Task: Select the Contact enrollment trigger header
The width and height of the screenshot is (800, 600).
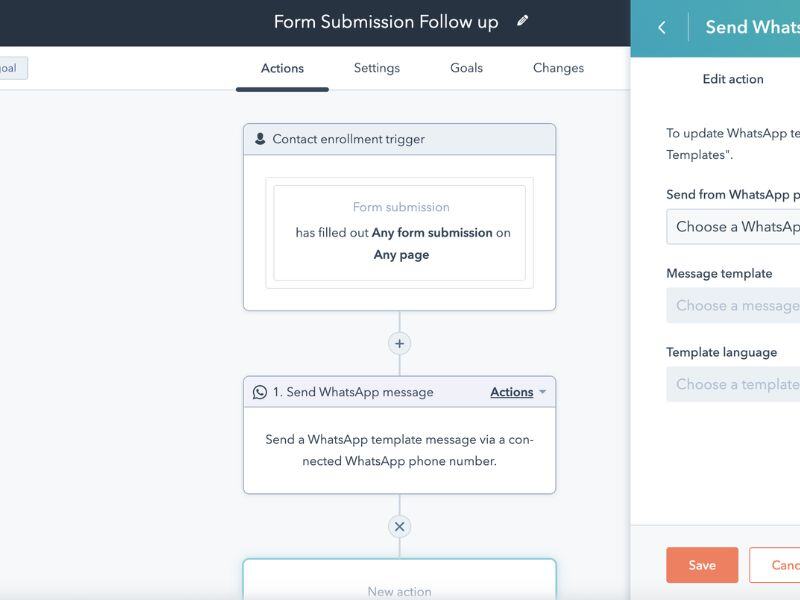Action: [x=399, y=139]
